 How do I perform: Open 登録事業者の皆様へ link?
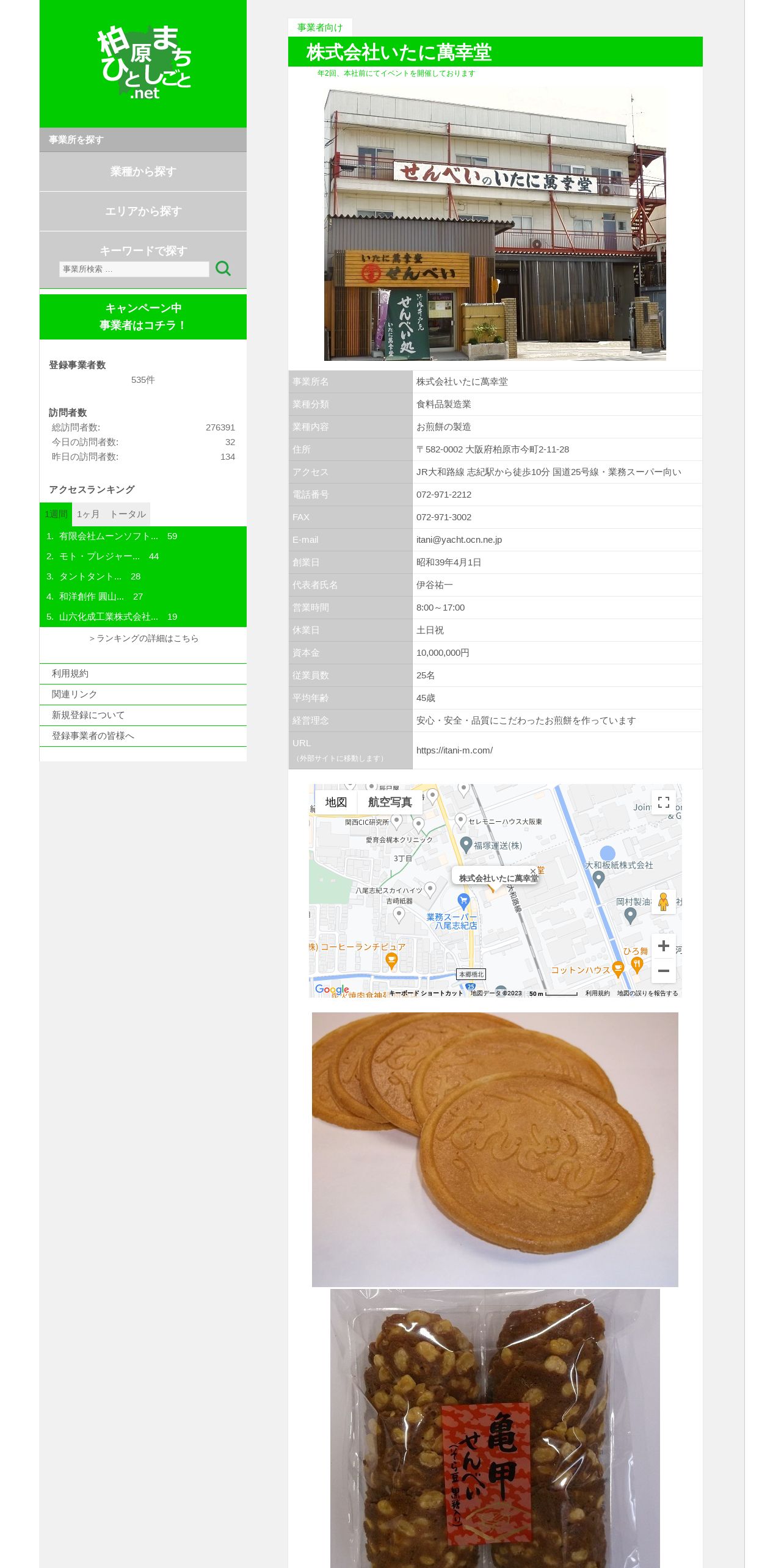(x=143, y=736)
